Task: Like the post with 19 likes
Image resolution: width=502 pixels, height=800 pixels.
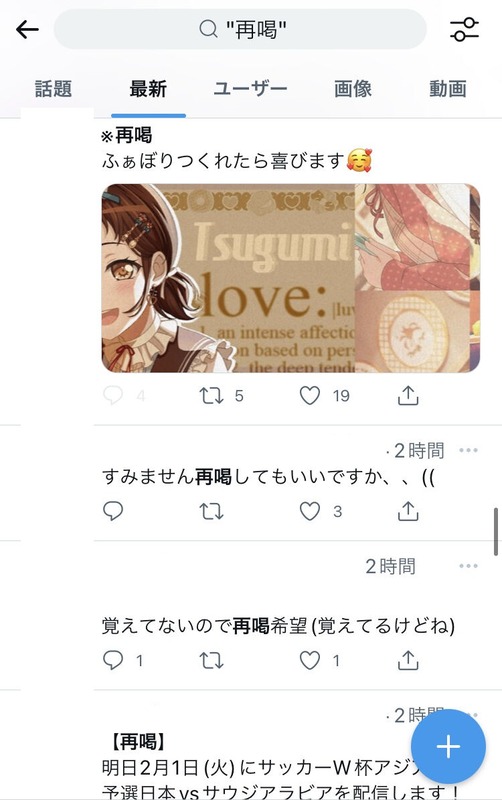Action: point(310,395)
